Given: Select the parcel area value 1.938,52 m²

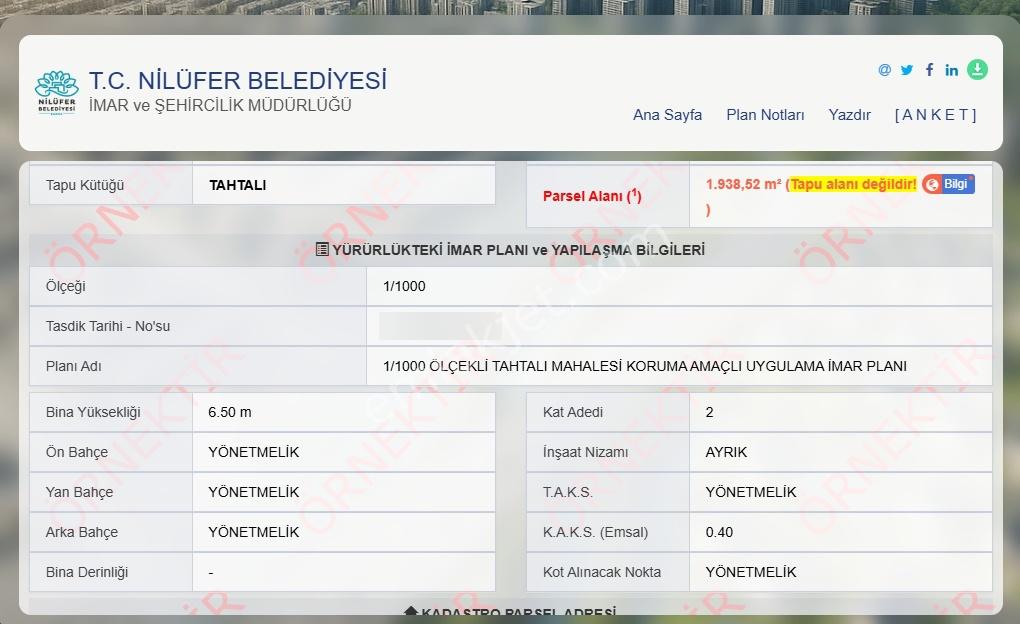Looking at the screenshot, I should click(x=743, y=184).
